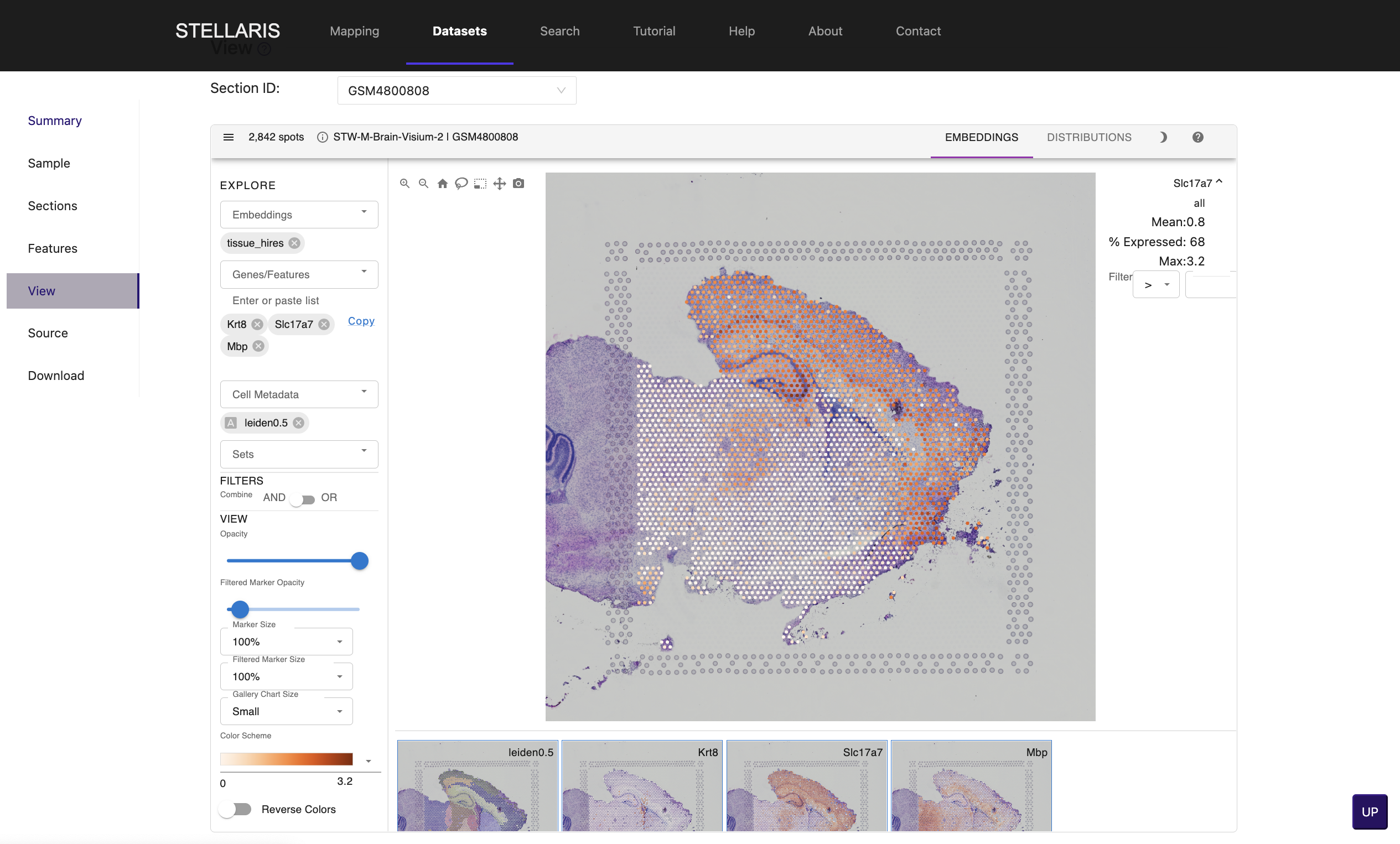Select the lasso selection tool
Image resolution: width=1400 pixels, height=844 pixels.
click(462, 183)
